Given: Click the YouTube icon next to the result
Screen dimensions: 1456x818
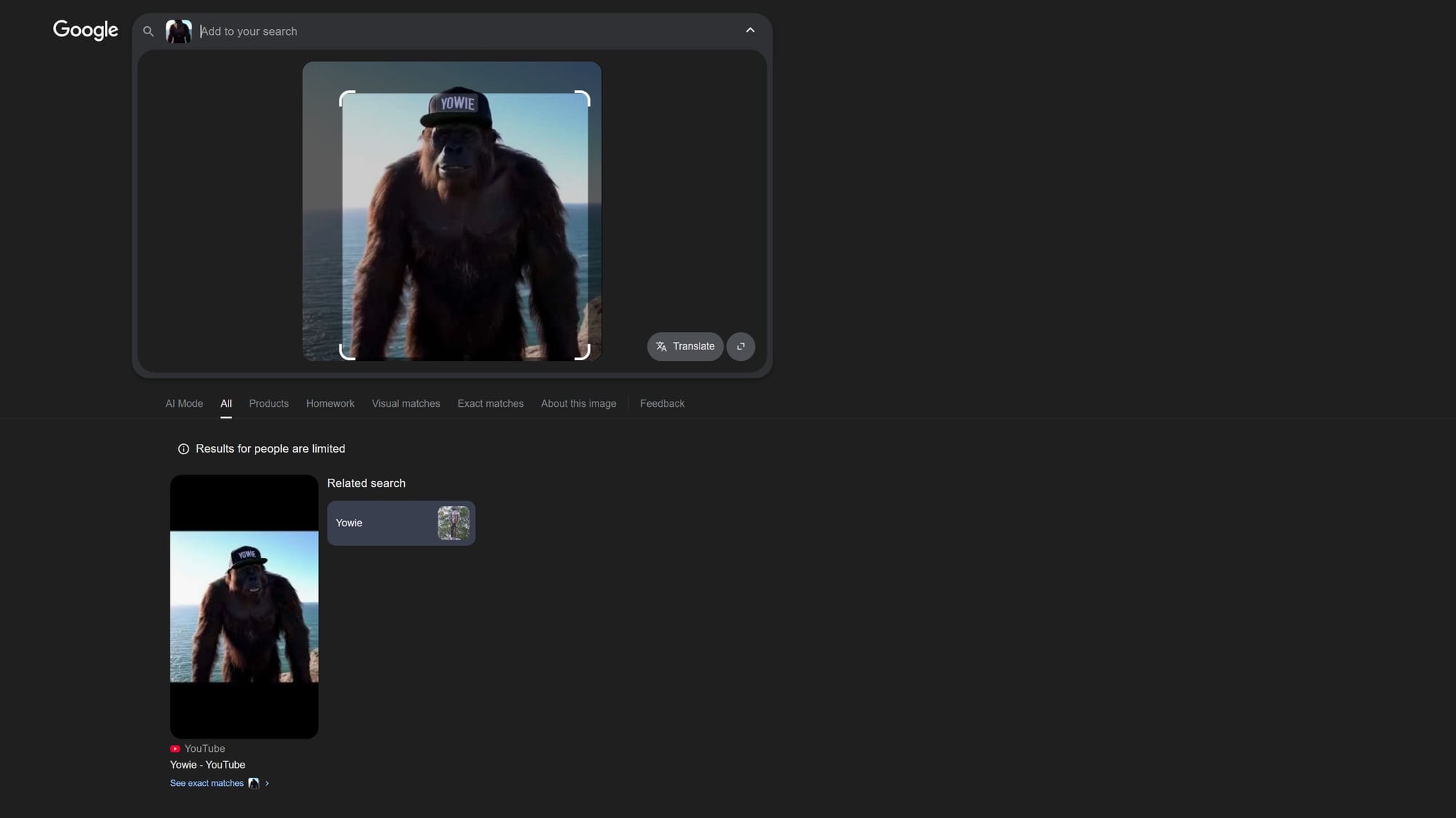Looking at the screenshot, I should pyautogui.click(x=175, y=748).
